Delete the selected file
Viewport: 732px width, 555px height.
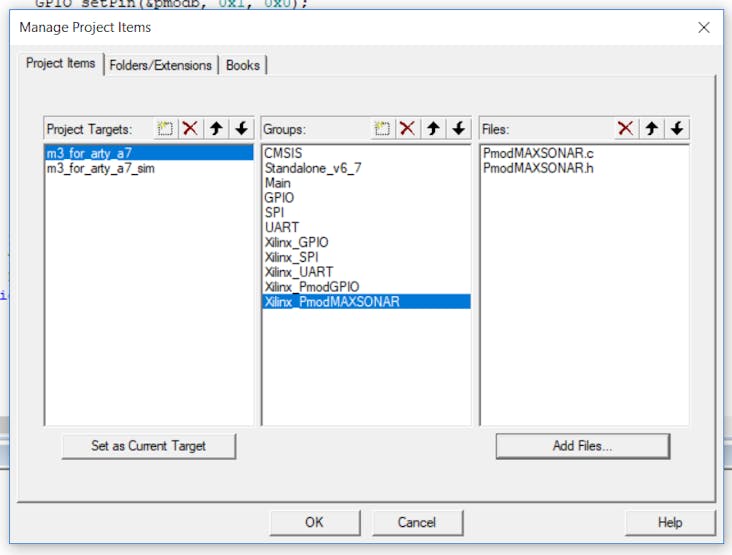click(x=626, y=128)
